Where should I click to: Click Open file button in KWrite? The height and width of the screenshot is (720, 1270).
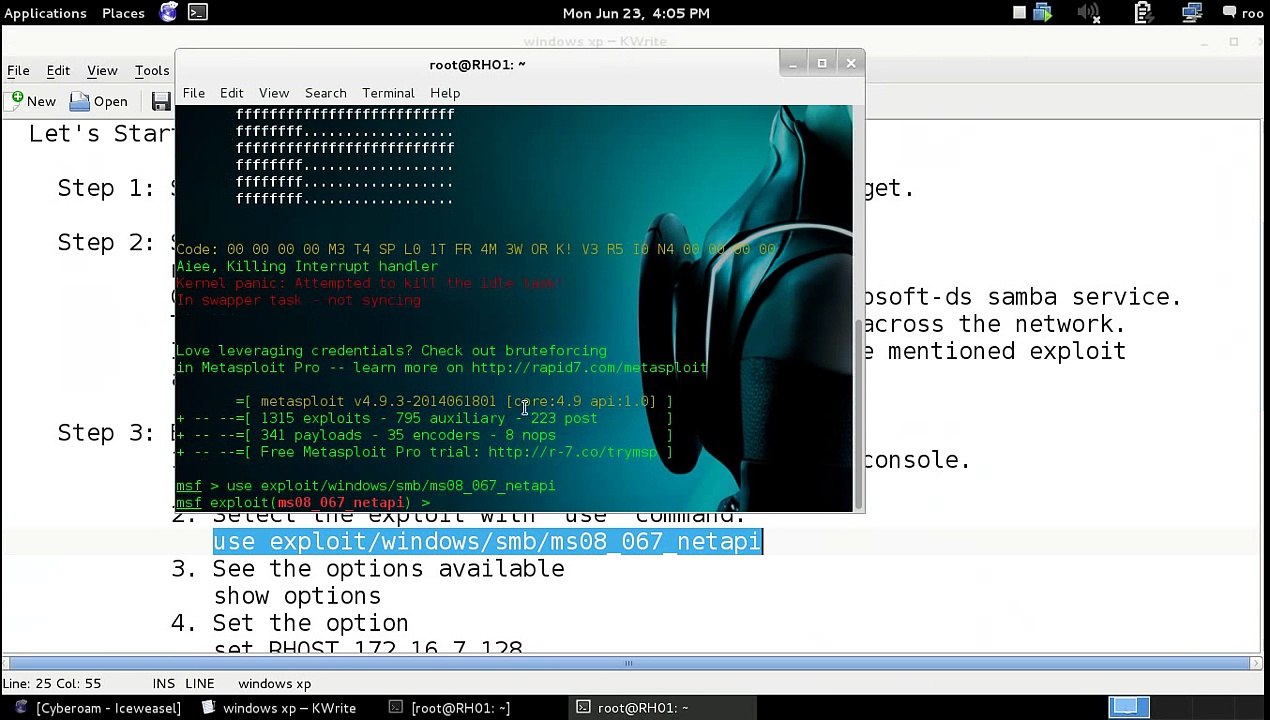tap(99, 101)
